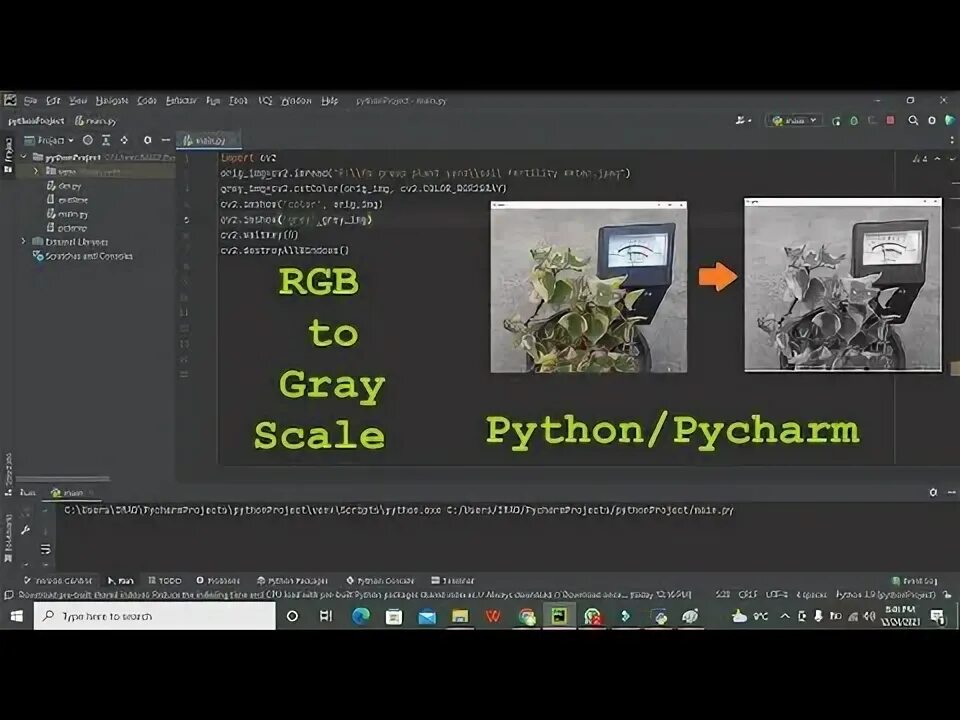Click the cv2.destroyAllWindows() code line
960x720 pixels.
click(284, 250)
